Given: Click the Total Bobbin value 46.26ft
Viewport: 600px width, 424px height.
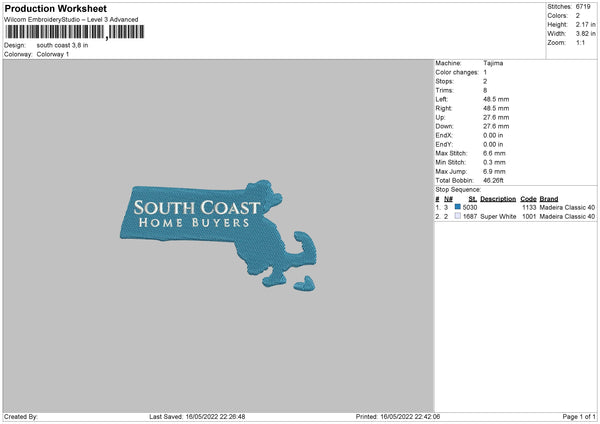Looking at the screenshot, I should point(494,181).
